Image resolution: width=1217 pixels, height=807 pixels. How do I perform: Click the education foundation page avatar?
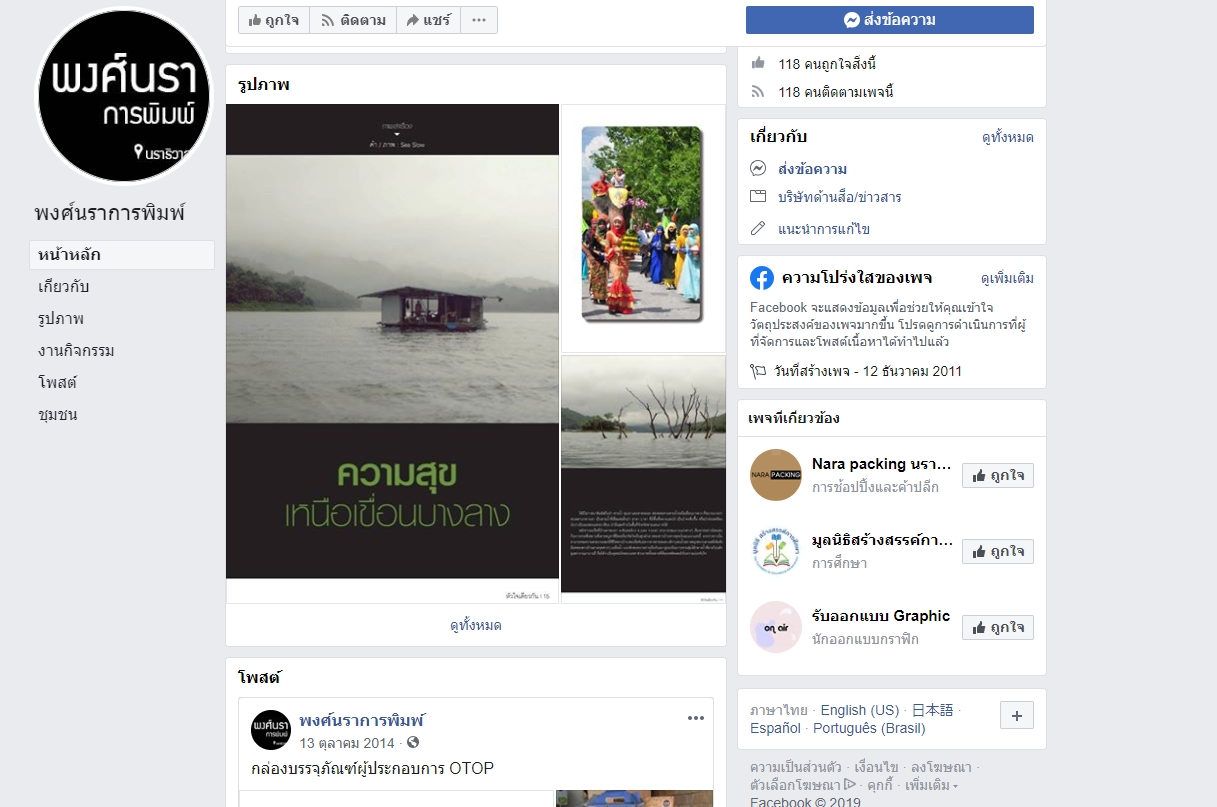click(x=776, y=551)
